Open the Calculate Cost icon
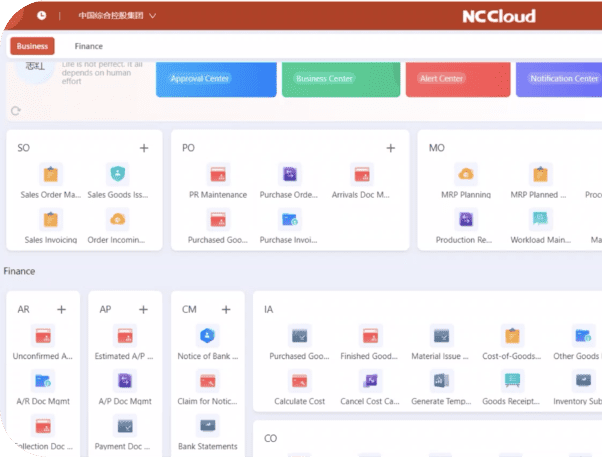Image resolution: width=602 pixels, height=457 pixels. click(x=299, y=380)
